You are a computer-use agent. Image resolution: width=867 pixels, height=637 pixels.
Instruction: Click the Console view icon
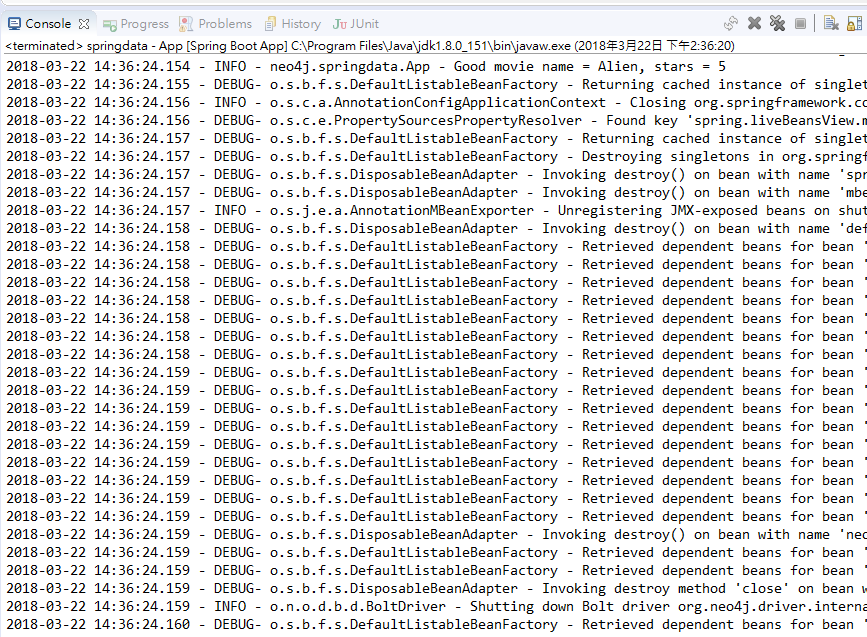pos(15,22)
